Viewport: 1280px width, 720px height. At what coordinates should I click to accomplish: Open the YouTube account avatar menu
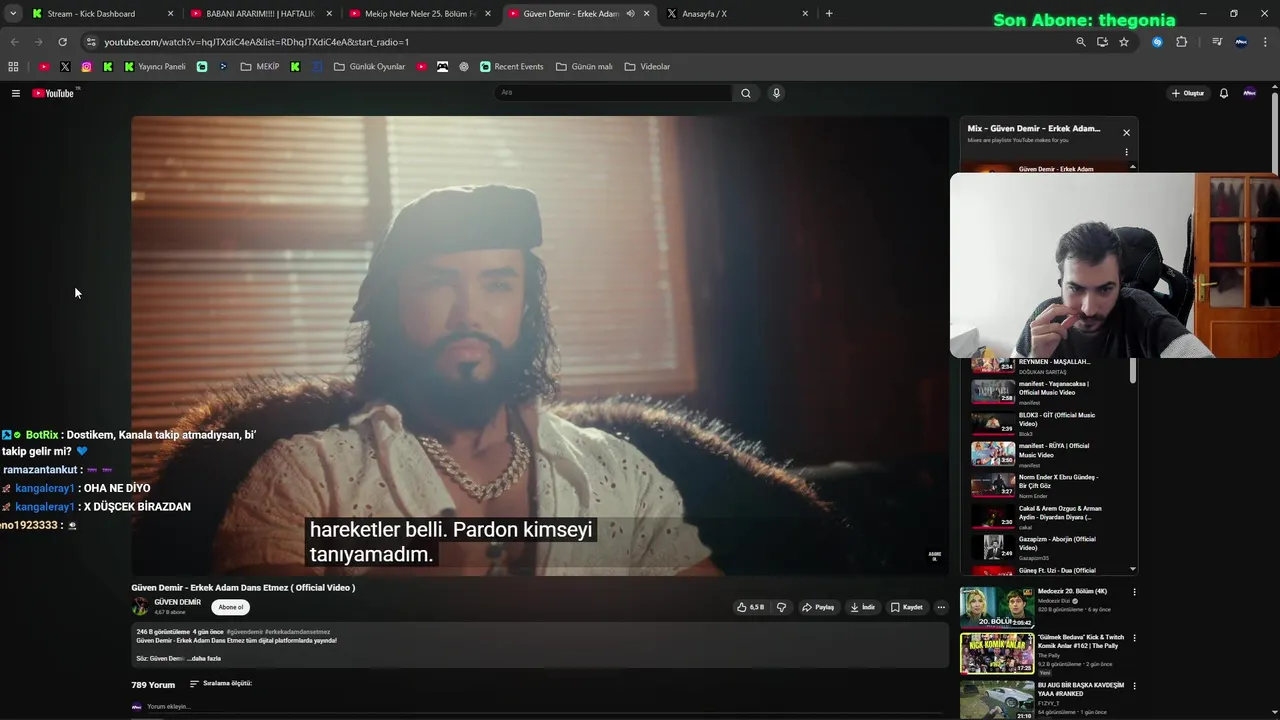pyautogui.click(x=1249, y=93)
